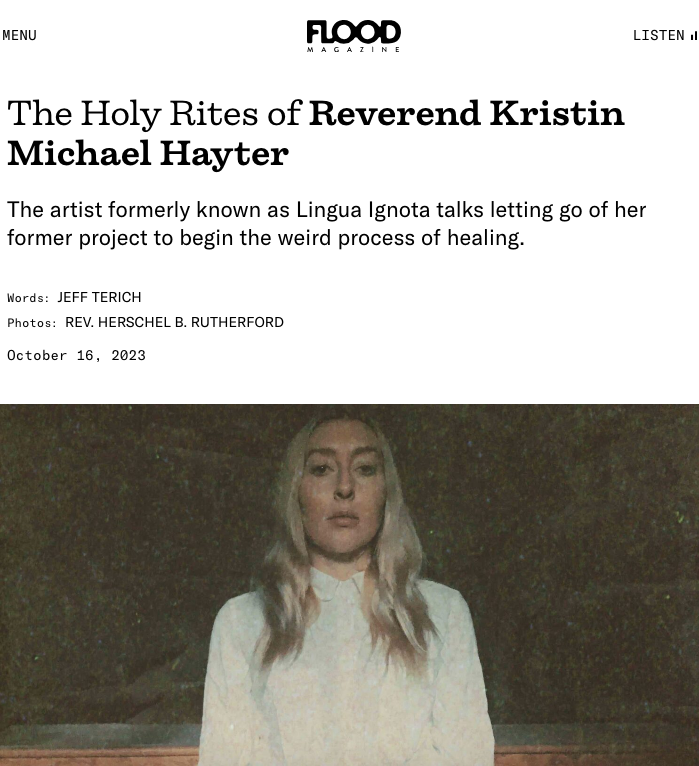Click the MAGAZINE text under the logo
Viewport: 699px width, 766px height.
pyautogui.click(x=354, y=49)
